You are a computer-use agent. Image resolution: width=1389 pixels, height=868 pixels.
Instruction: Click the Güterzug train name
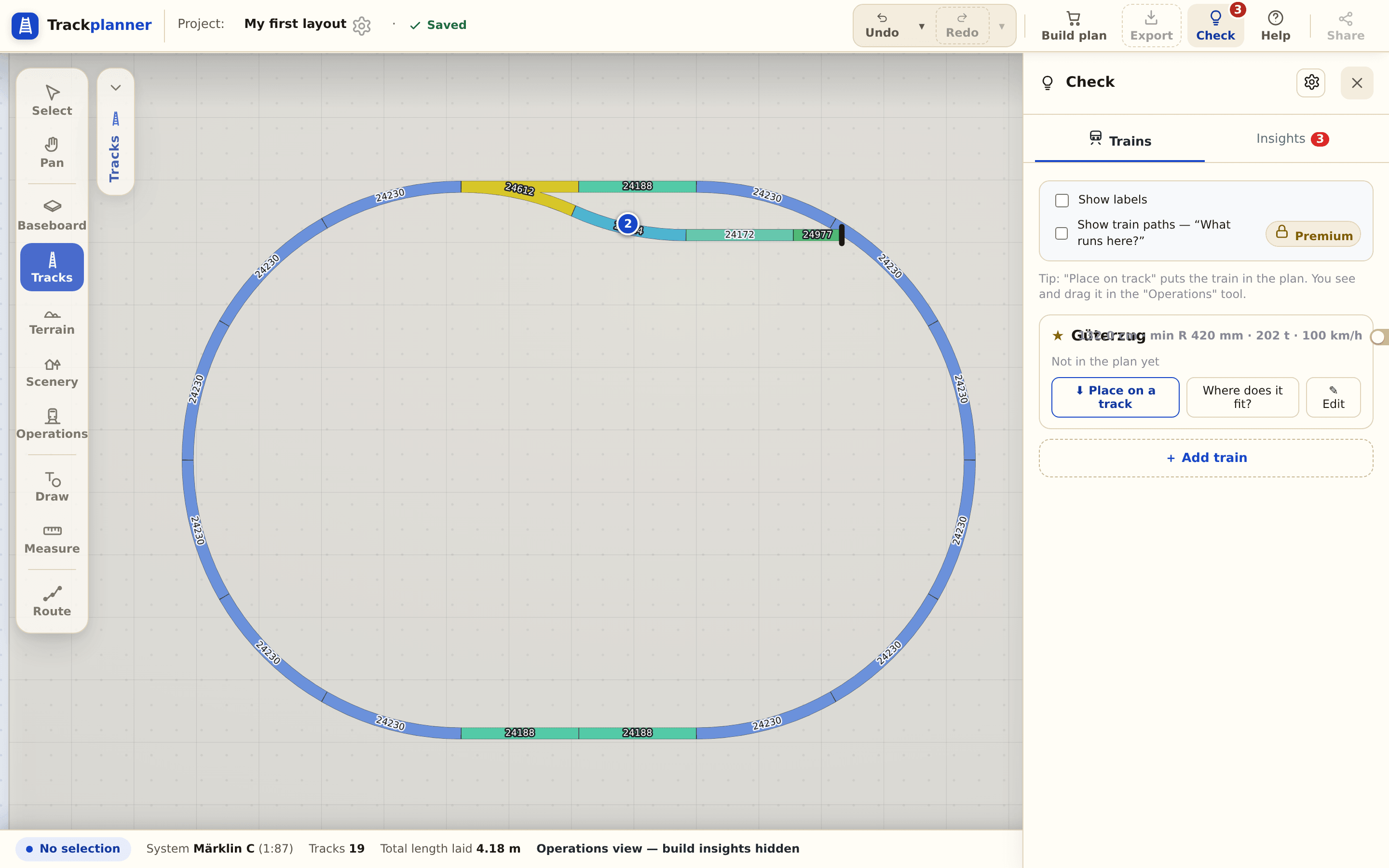(x=1108, y=335)
